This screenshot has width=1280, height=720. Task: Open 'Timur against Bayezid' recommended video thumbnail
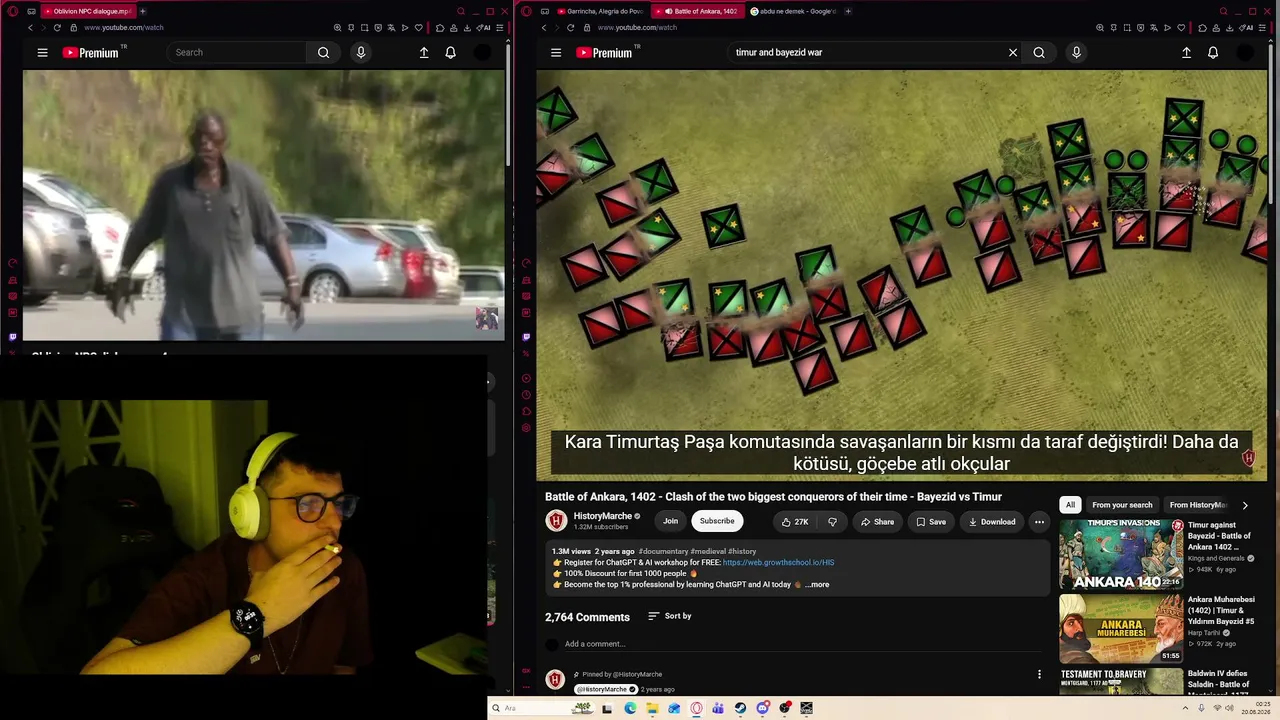(1121, 554)
